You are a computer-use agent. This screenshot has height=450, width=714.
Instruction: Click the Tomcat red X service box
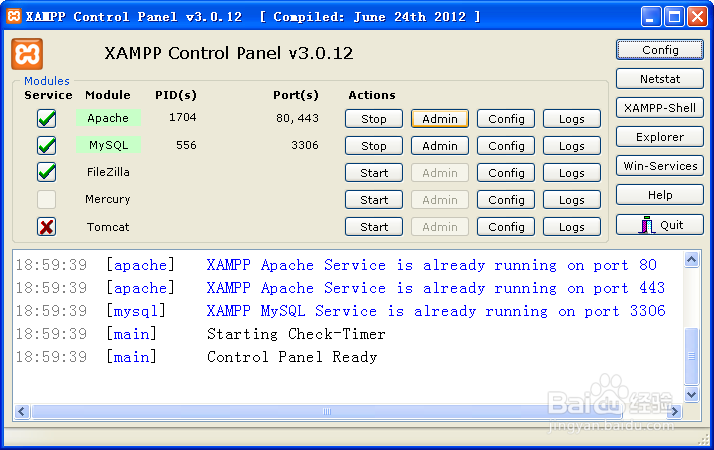(46, 226)
